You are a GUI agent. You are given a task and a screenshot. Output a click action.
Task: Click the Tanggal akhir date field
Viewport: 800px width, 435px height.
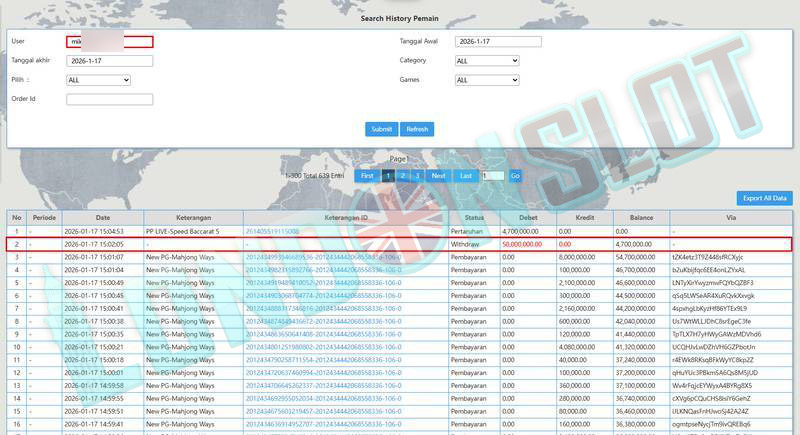pyautogui.click(x=109, y=61)
